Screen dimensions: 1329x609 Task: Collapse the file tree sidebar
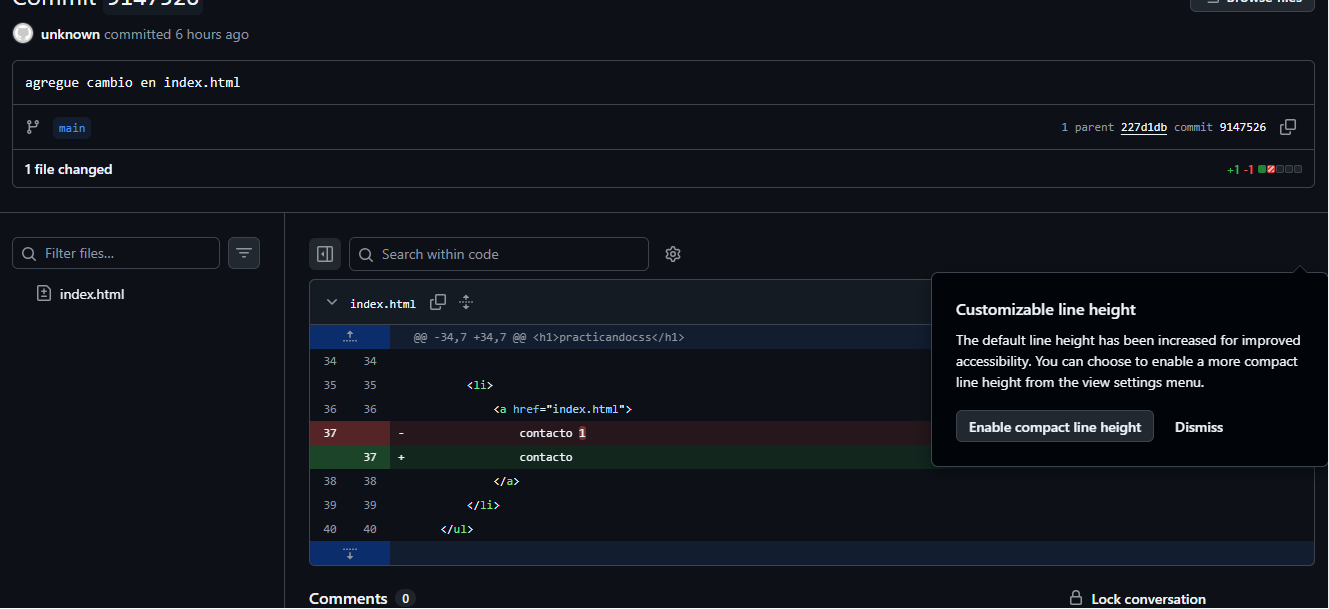325,254
